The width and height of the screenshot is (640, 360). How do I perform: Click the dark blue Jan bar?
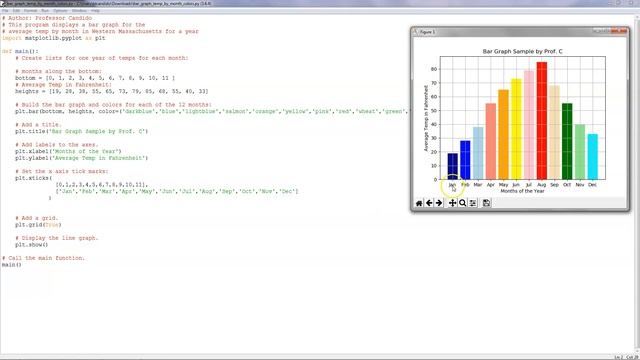point(452,166)
